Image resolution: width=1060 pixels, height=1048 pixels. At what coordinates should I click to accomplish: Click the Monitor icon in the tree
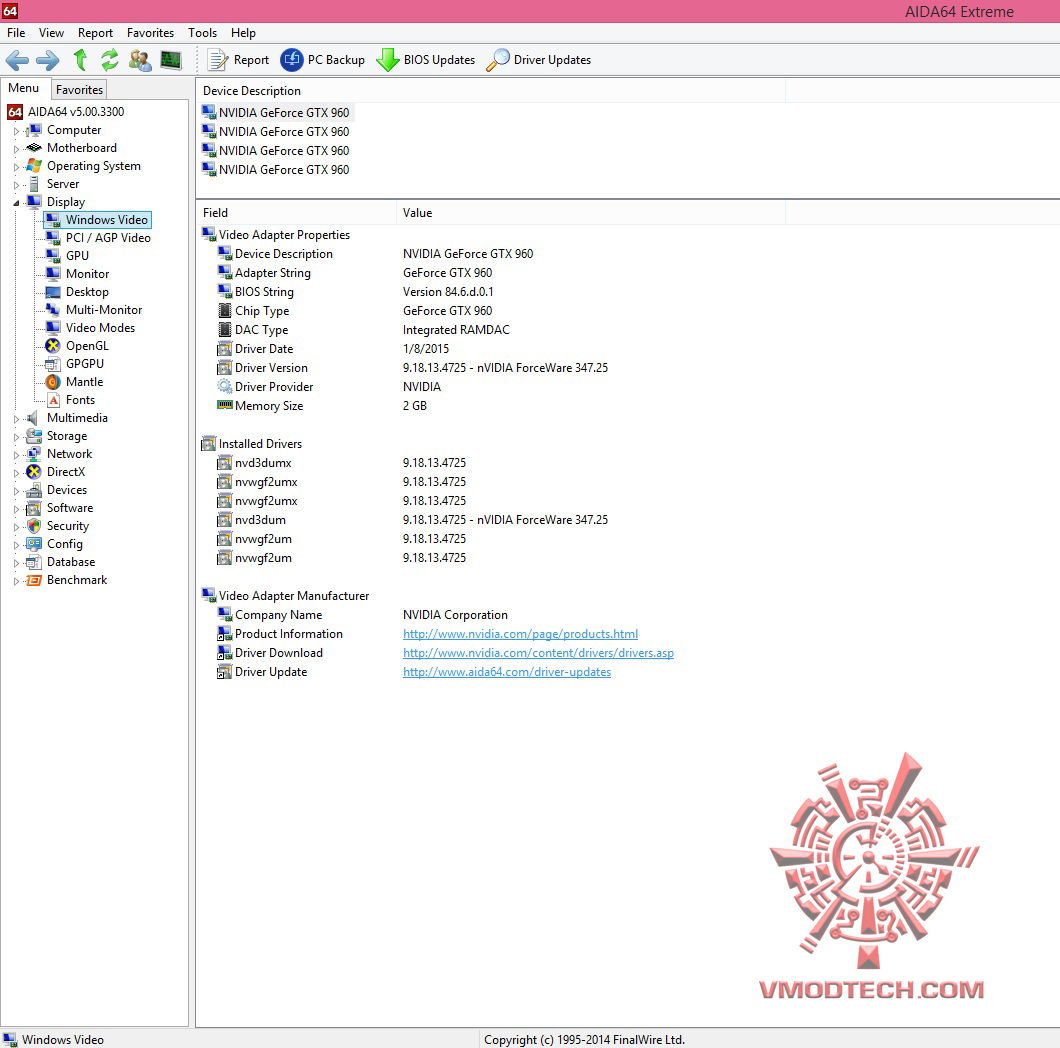53,274
